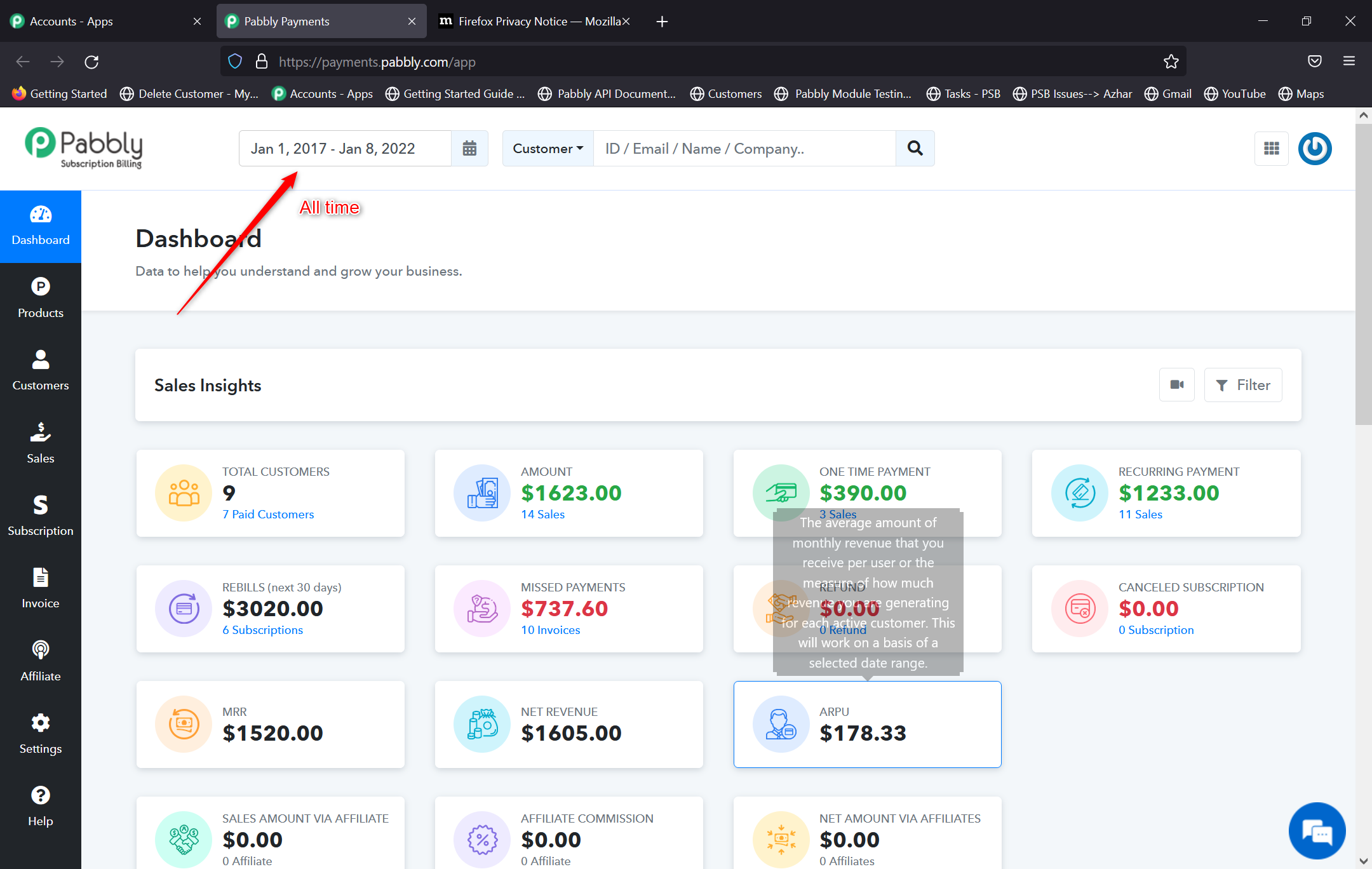Screen dimensions: 1372x869
Task: Play the Sales Insights video tutorial
Action: click(x=1177, y=385)
